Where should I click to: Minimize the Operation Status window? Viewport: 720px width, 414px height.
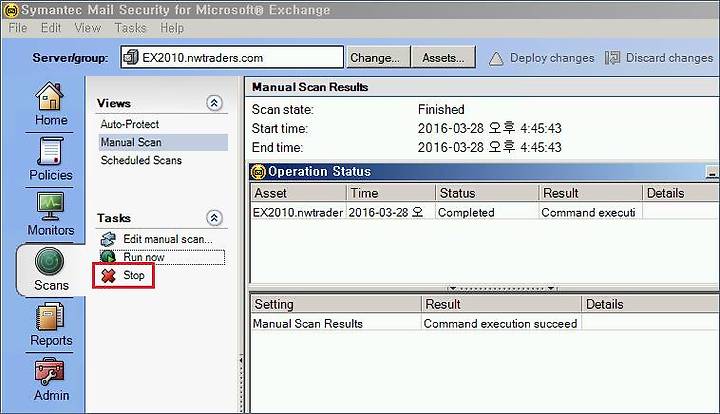coord(712,173)
